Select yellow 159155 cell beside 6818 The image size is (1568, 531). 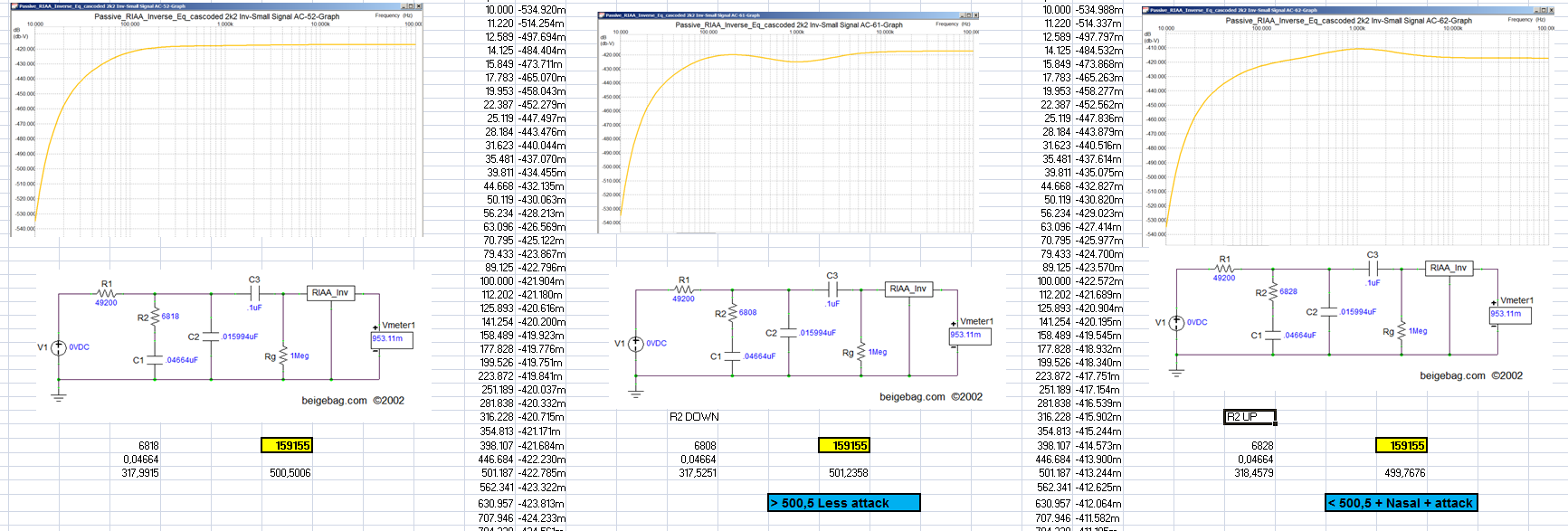(x=286, y=446)
